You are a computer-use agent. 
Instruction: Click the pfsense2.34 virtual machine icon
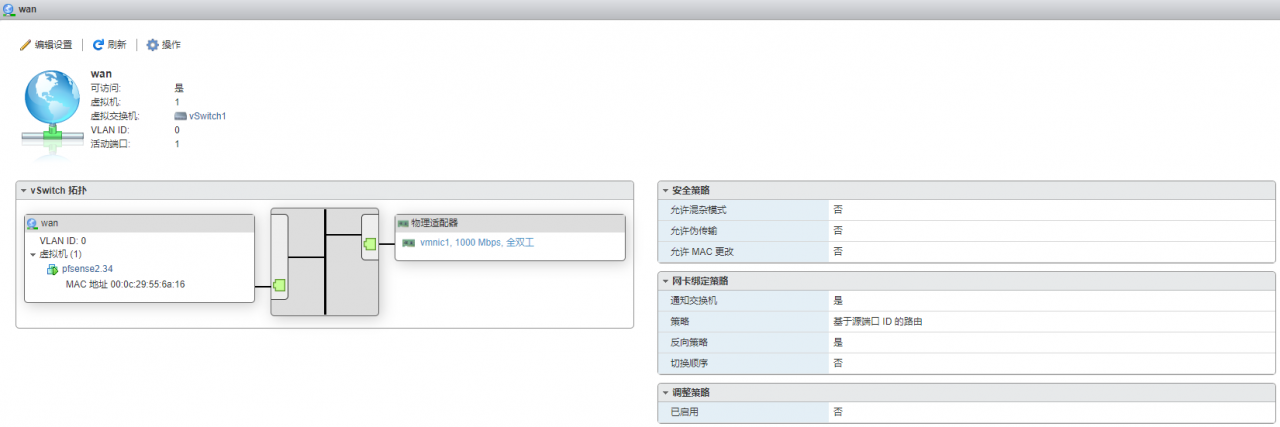52,269
